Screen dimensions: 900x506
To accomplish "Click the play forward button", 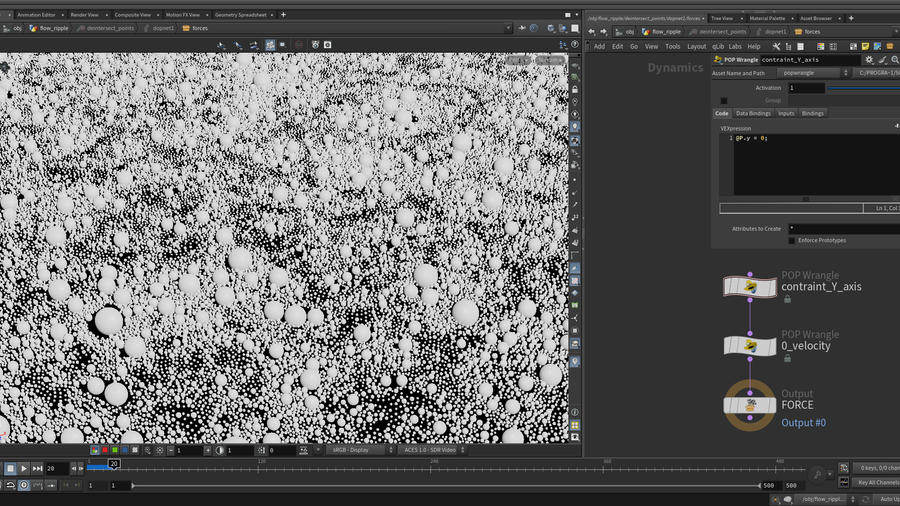I will pyautogui.click(x=23, y=468).
